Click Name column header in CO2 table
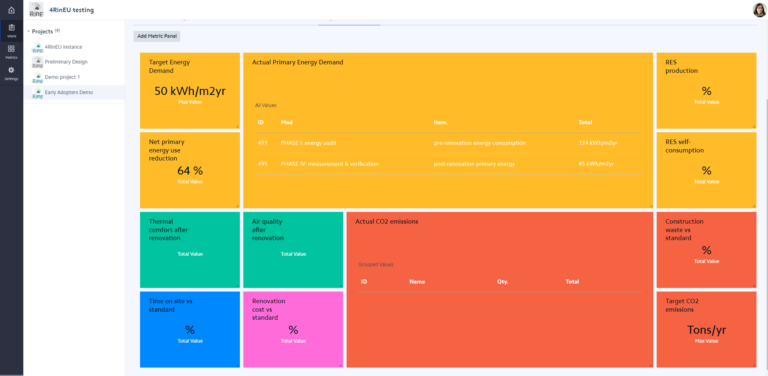The height and width of the screenshot is (376, 768). point(417,282)
